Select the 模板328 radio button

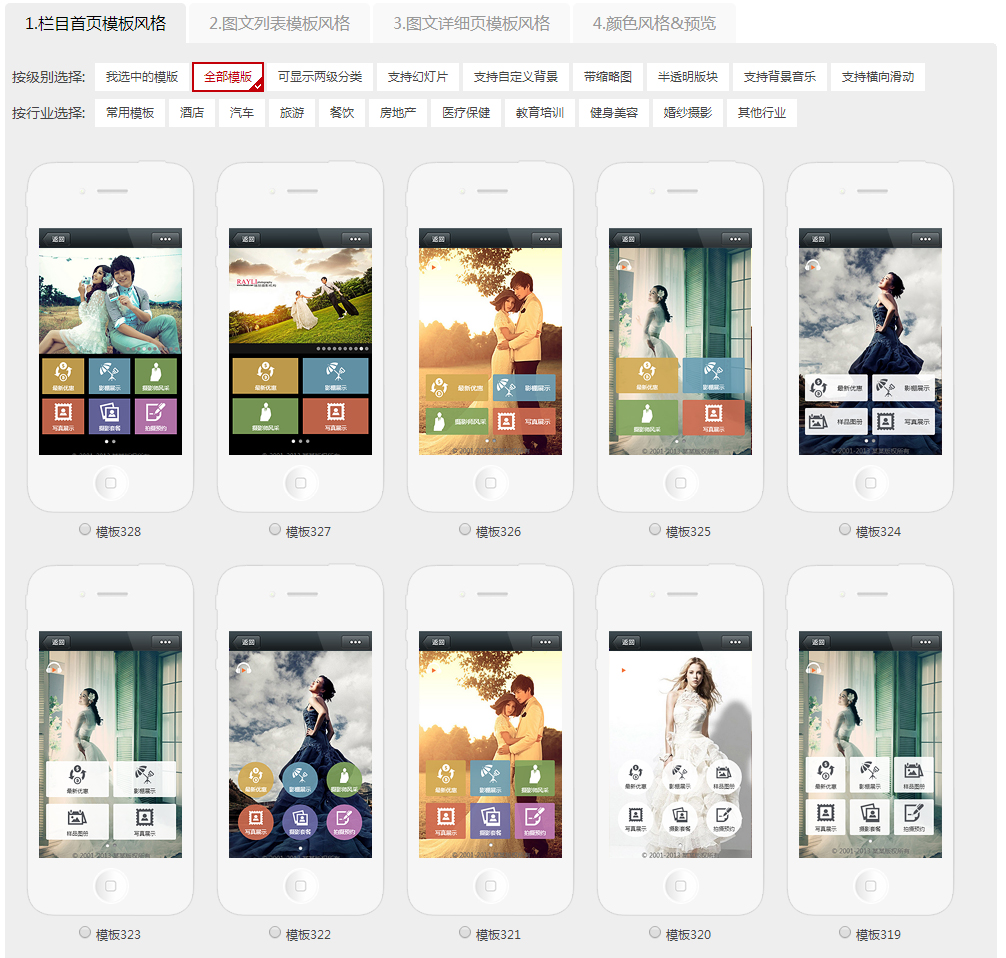pos(85,530)
